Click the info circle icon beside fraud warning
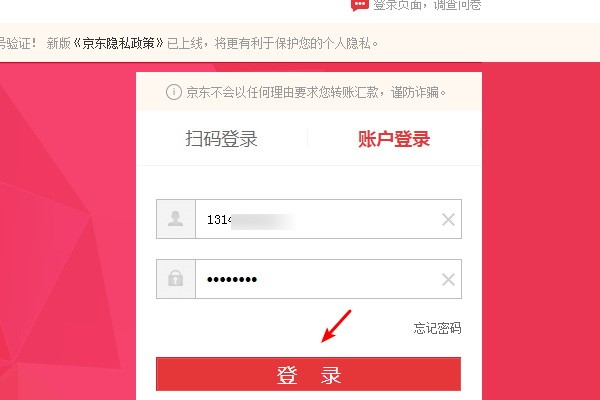The height and width of the screenshot is (400, 600). 174,92
